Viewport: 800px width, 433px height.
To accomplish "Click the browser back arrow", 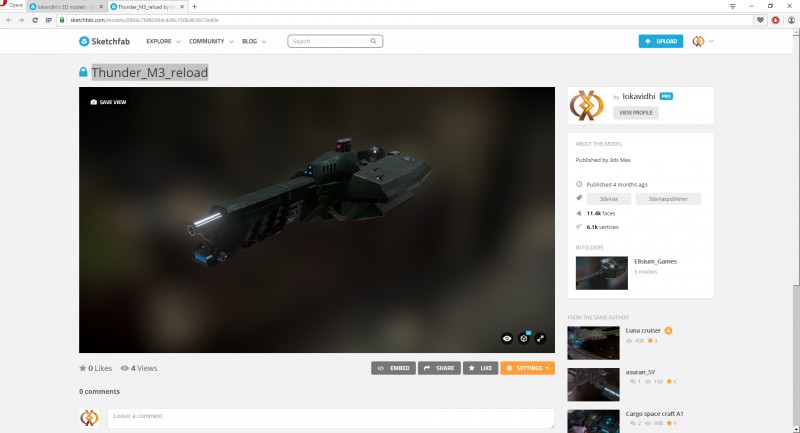I will click(9, 20).
